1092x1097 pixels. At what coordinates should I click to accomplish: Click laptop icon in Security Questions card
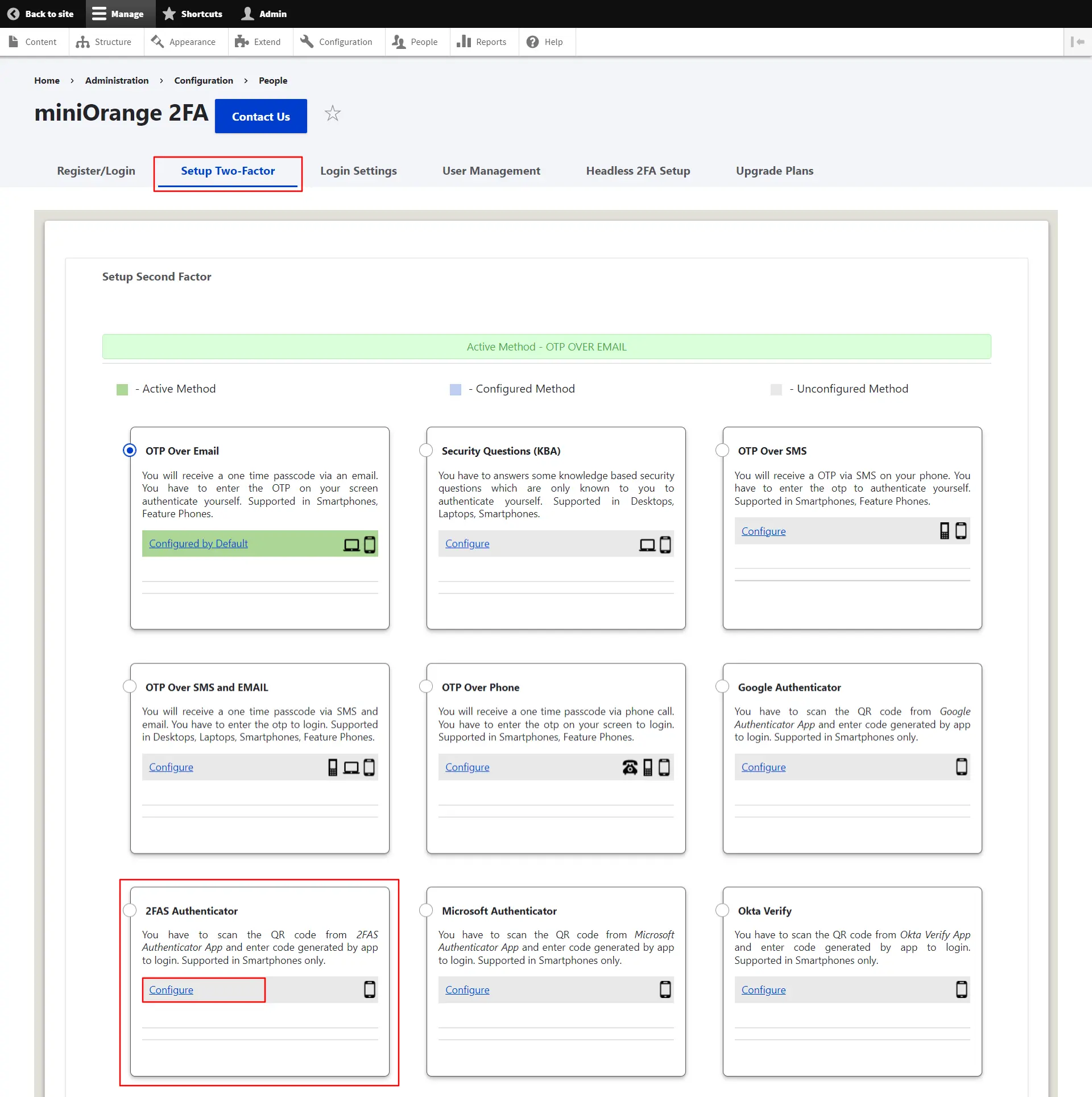pyautogui.click(x=647, y=545)
